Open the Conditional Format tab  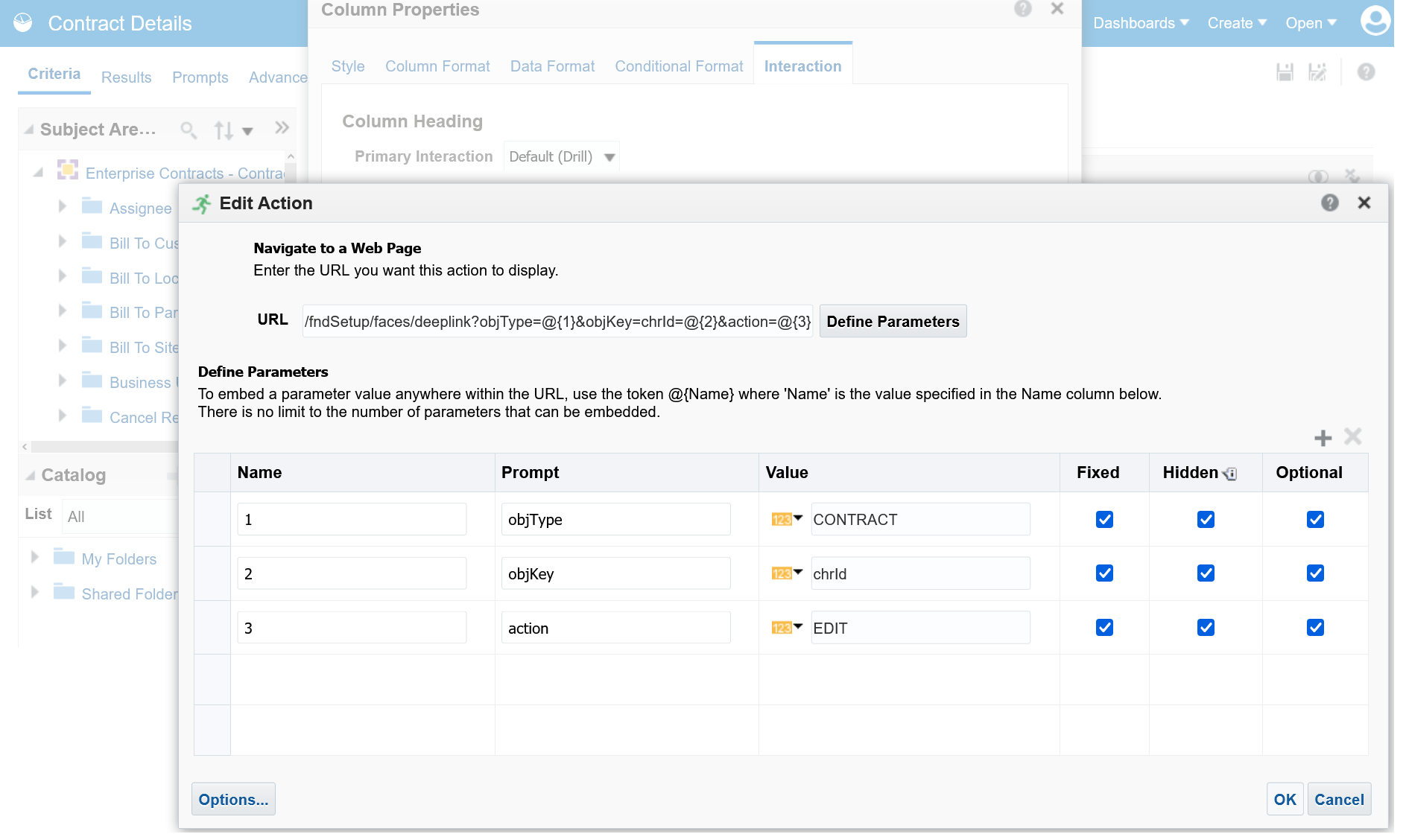(x=679, y=66)
